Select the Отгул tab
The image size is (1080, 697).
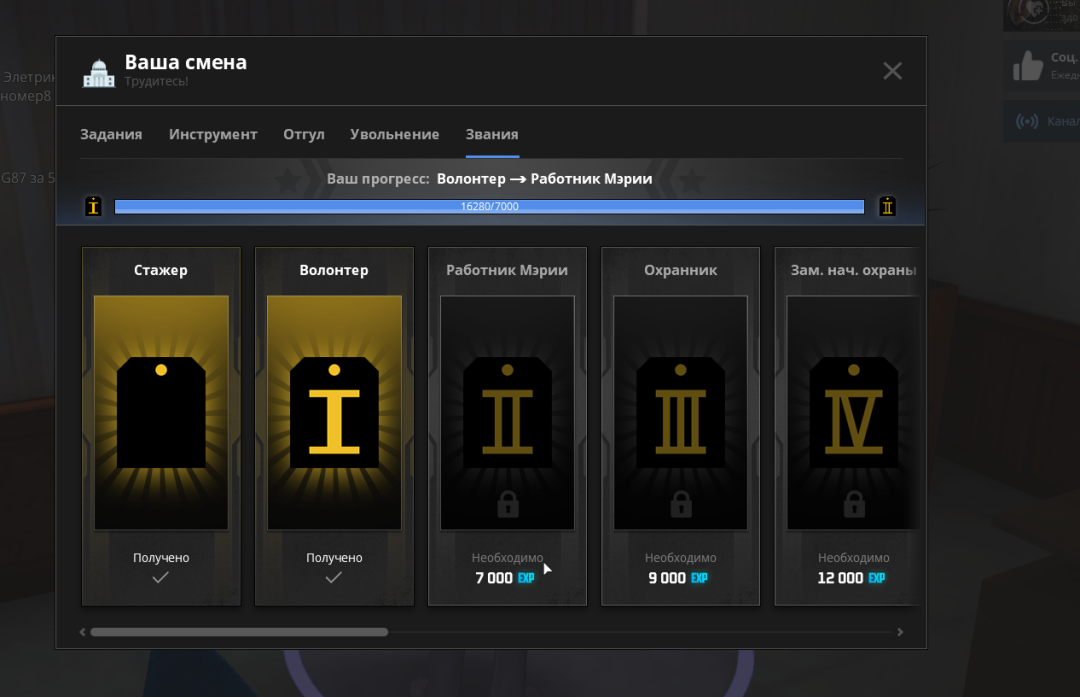(304, 134)
